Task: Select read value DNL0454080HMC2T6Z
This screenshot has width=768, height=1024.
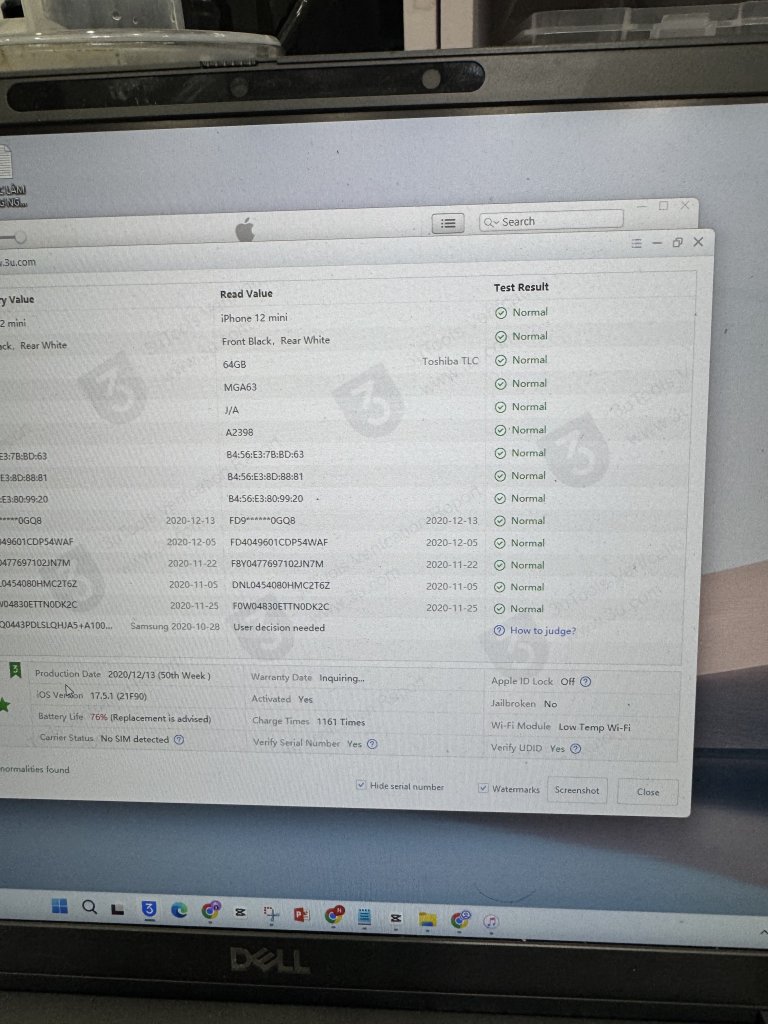Action: coord(281,585)
